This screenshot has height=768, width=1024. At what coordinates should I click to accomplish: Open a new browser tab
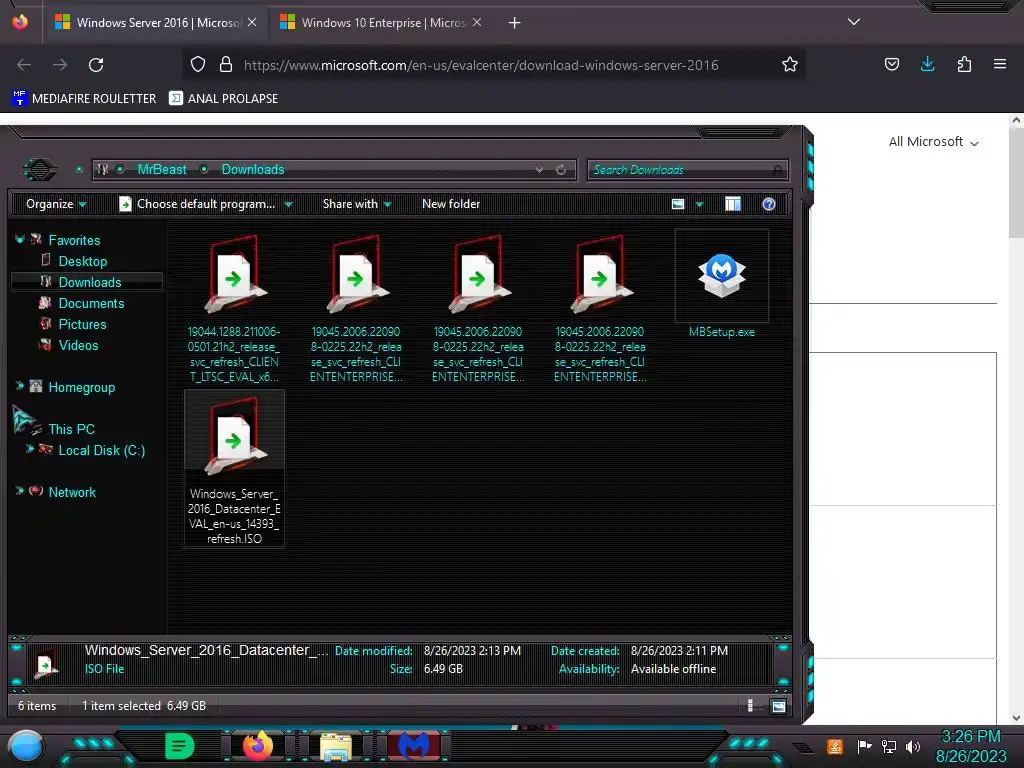pos(515,23)
